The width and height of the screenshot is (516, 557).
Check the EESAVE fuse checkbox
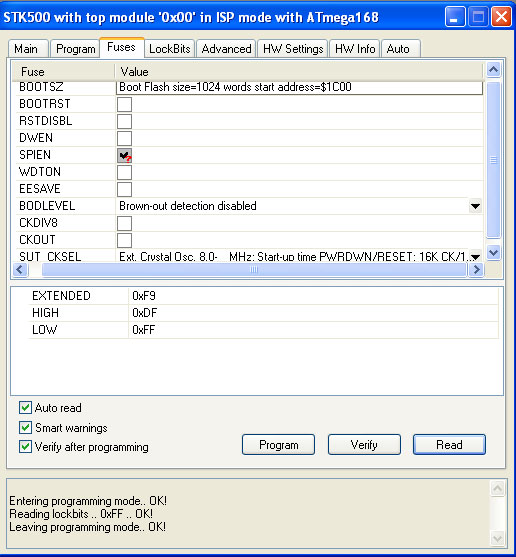click(124, 190)
